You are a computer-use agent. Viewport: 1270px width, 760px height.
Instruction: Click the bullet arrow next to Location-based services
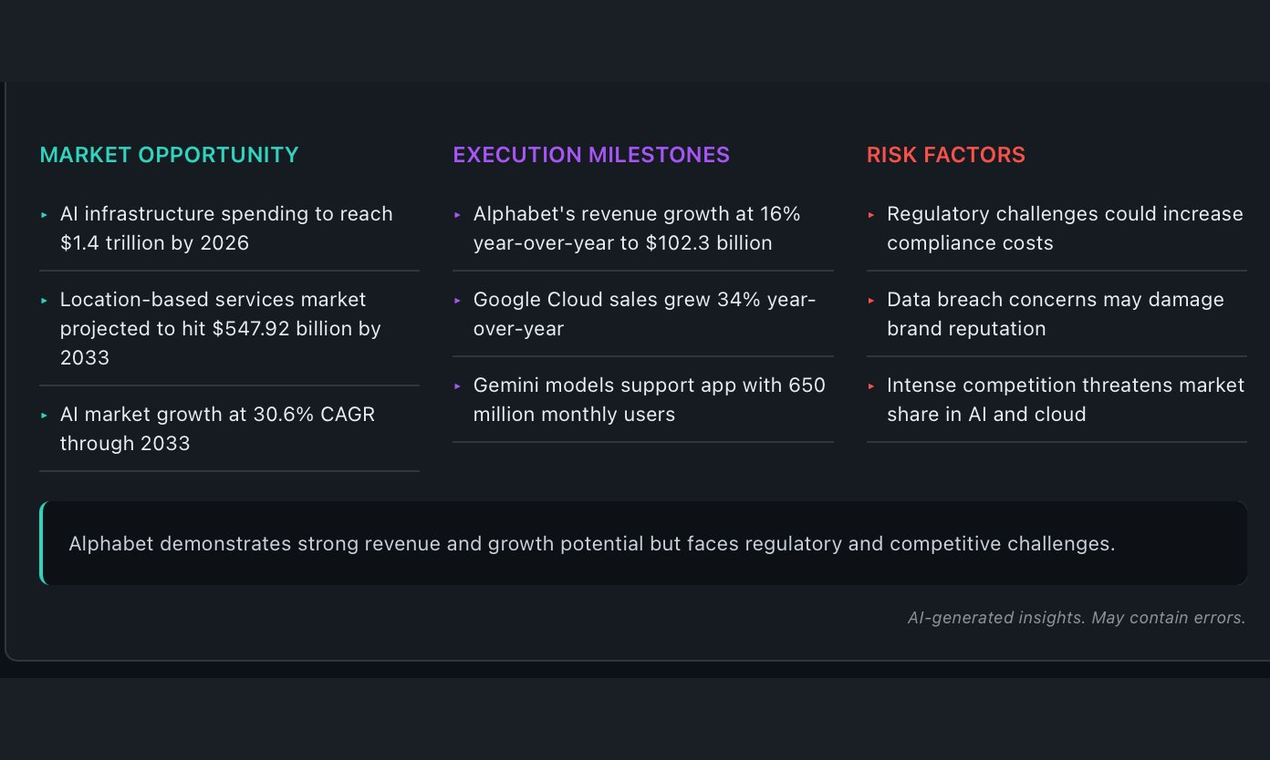(44, 300)
